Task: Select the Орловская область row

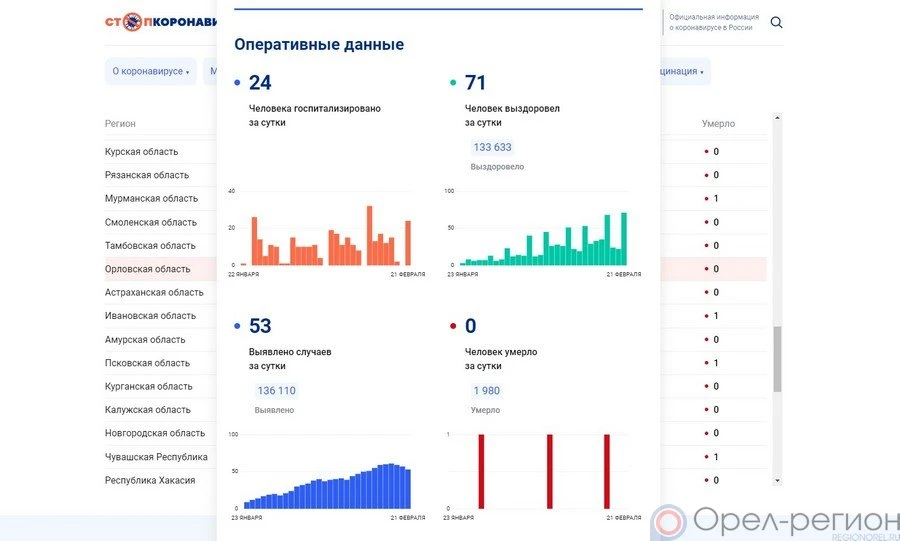Action: click(147, 269)
